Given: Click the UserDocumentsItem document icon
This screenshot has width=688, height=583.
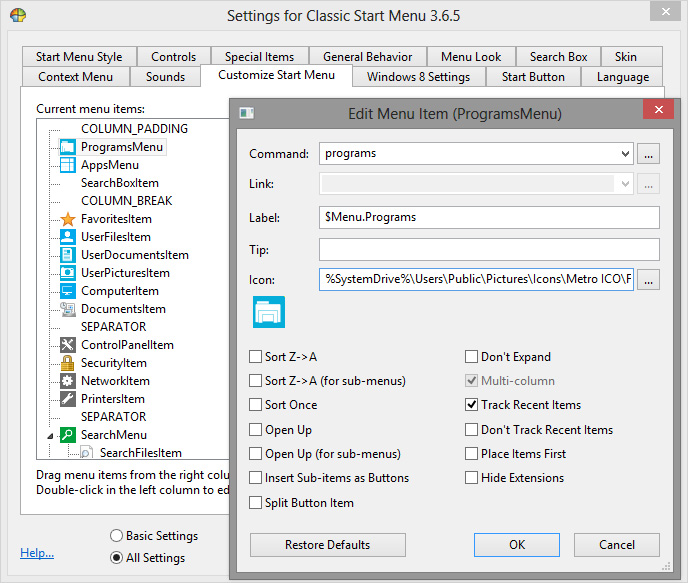Looking at the screenshot, I should point(68,255).
